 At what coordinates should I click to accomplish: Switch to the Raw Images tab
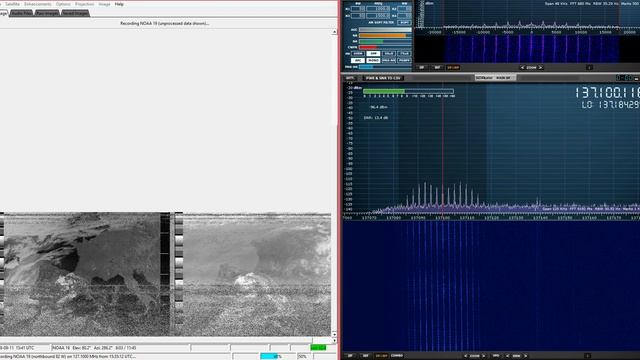click(47, 13)
